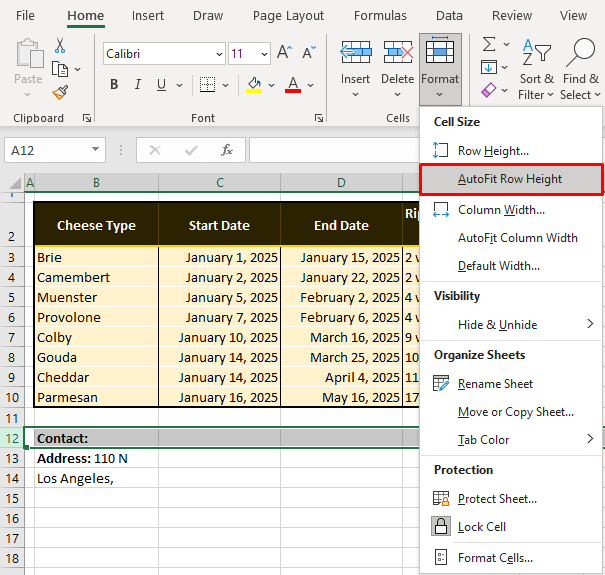Click the Insert cells icon

click(355, 53)
